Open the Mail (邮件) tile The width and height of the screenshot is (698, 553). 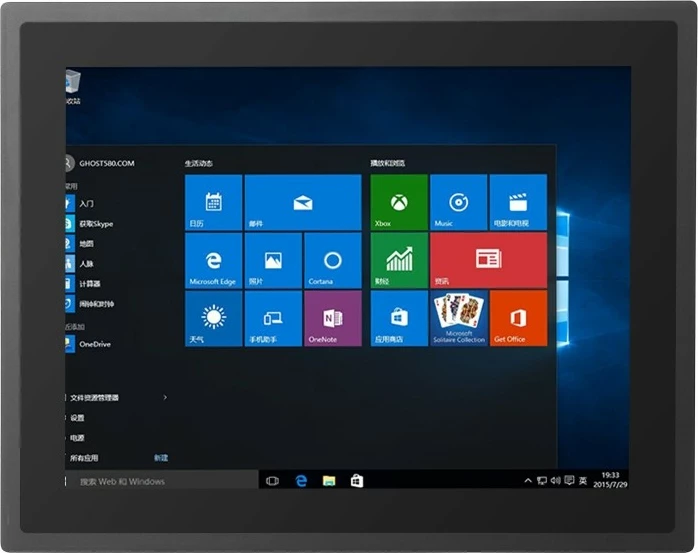tap(302, 203)
